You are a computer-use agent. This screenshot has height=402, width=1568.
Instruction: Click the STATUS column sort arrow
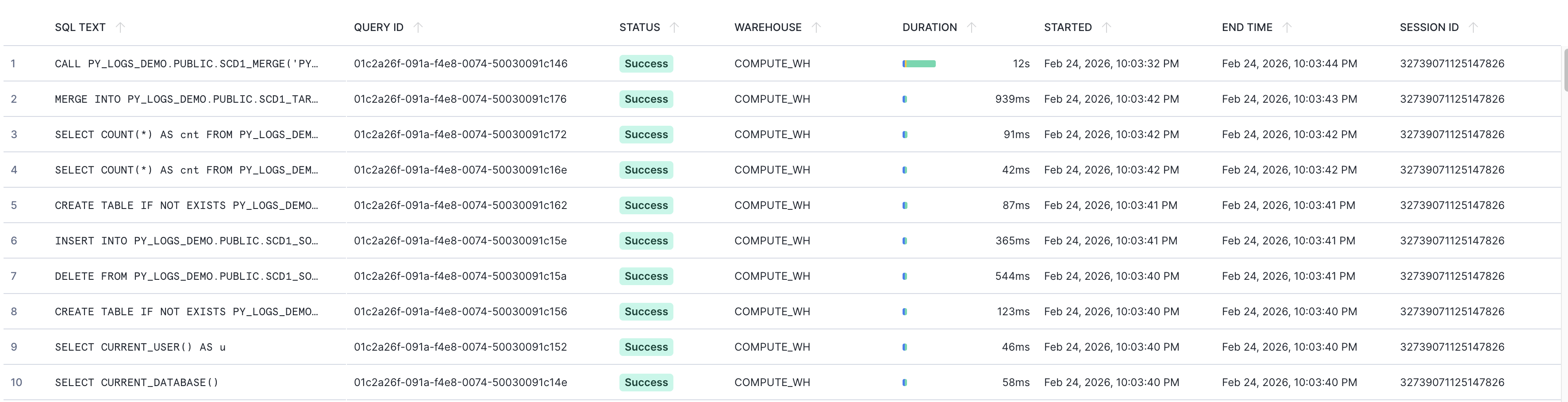[674, 27]
